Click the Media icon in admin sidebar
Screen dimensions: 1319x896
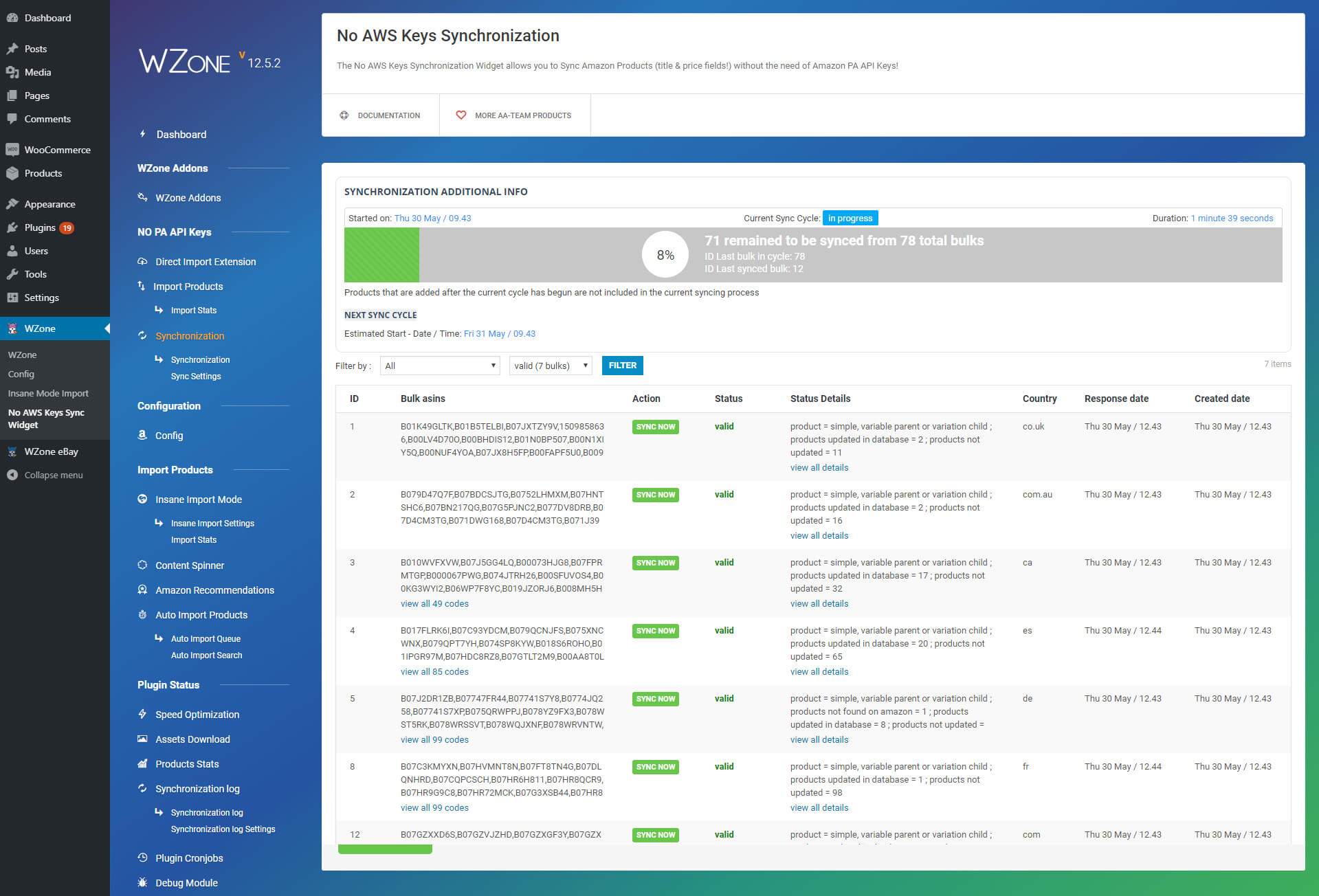12,72
